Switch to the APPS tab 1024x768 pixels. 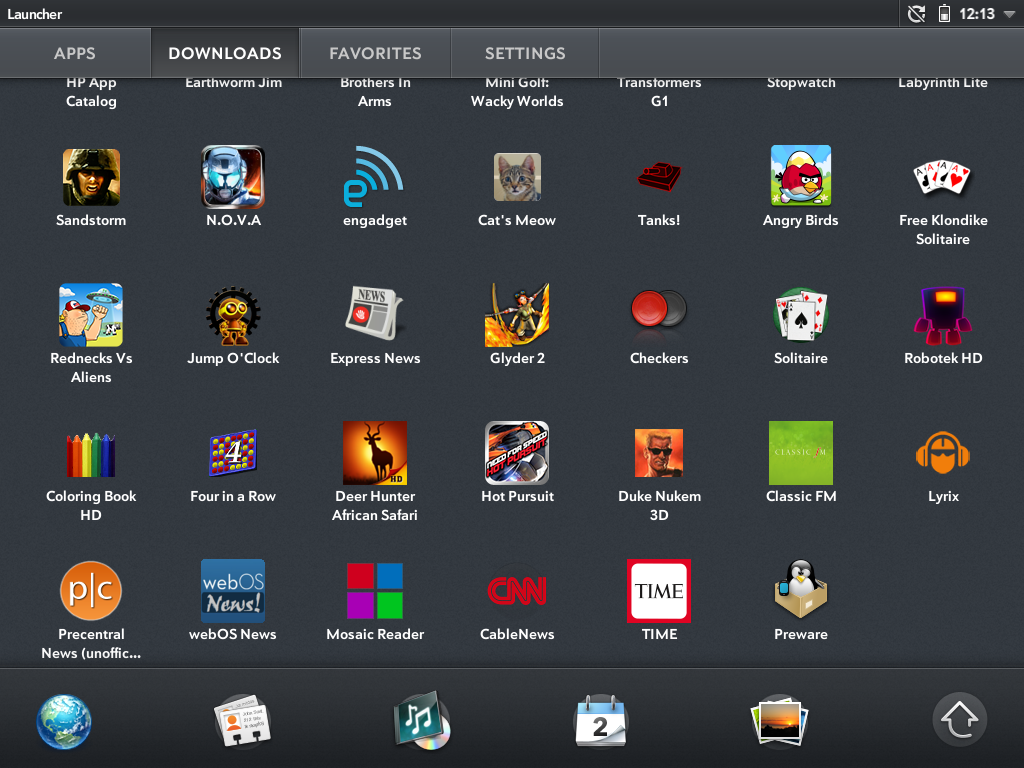(x=75, y=53)
